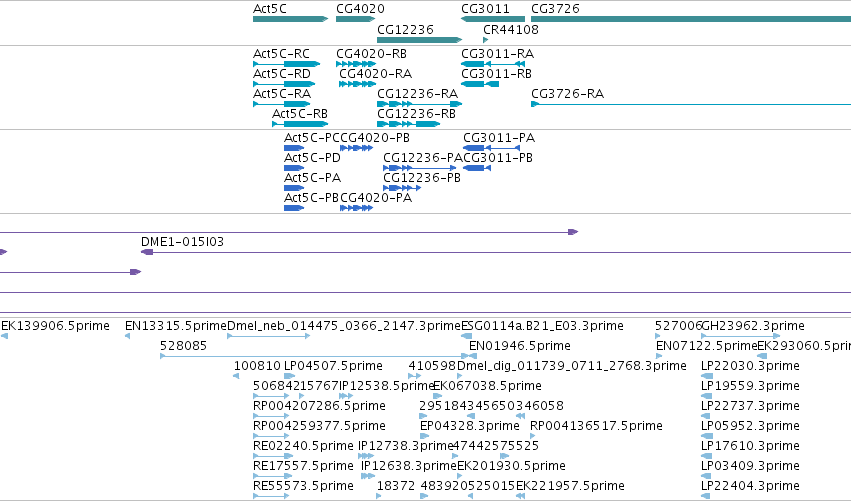Select EST EN13315.5prime
Image resolution: width=851 pixels, height=501 pixels.
pyautogui.click(x=128, y=337)
